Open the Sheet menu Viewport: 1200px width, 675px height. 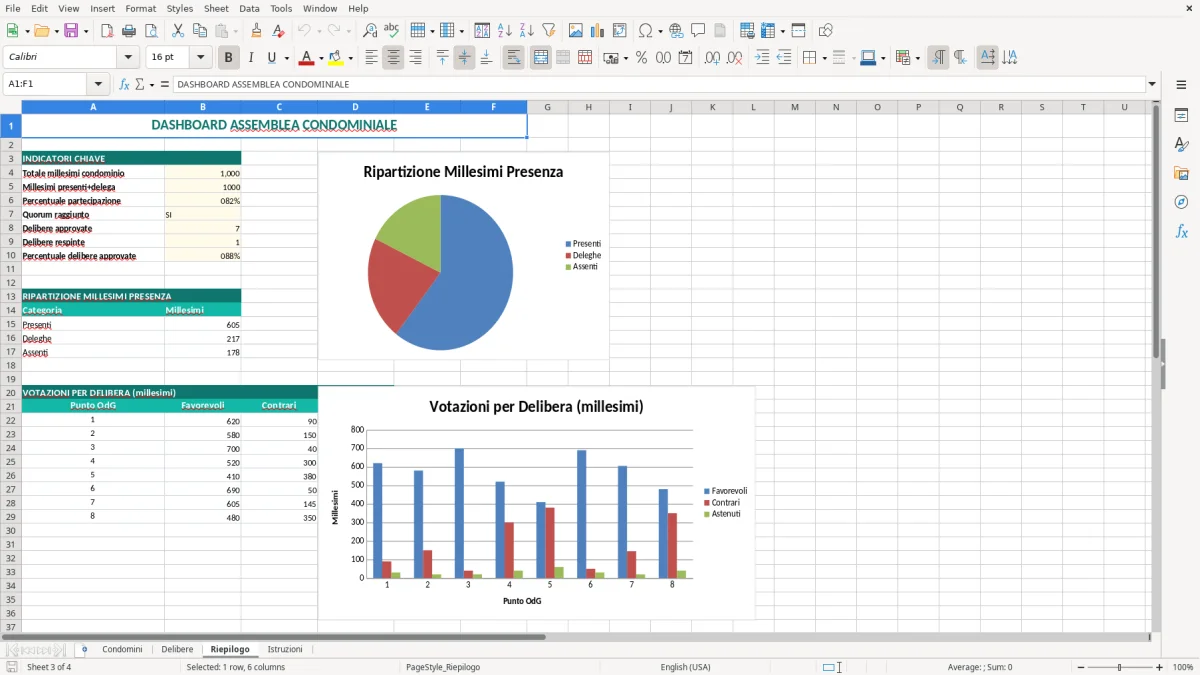(x=216, y=8)
